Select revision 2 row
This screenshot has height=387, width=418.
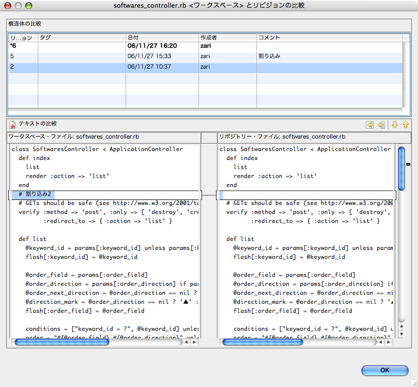[x=205, y=67]
